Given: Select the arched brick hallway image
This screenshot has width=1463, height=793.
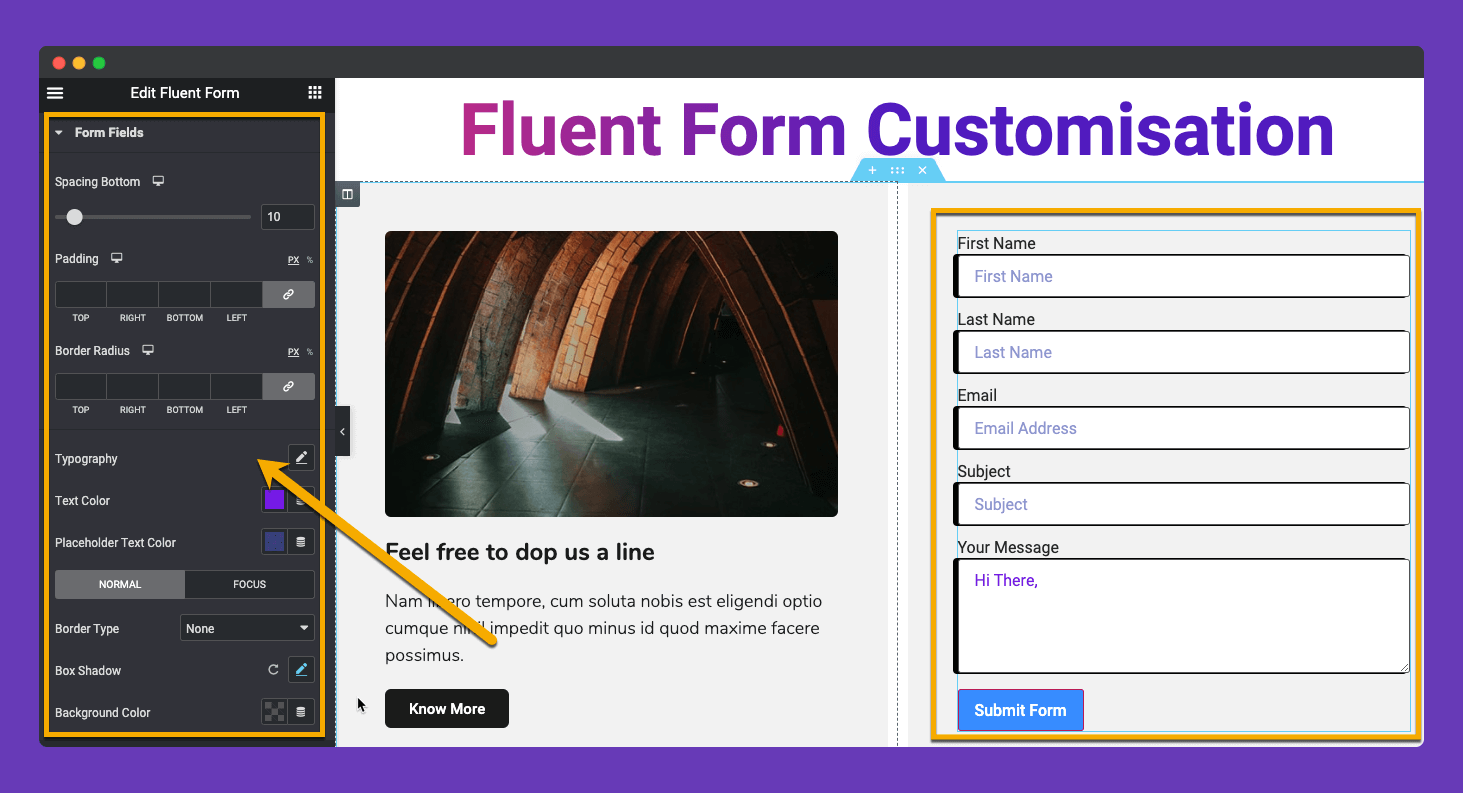Looking at the screenshot, I should [x=611, y=374].
